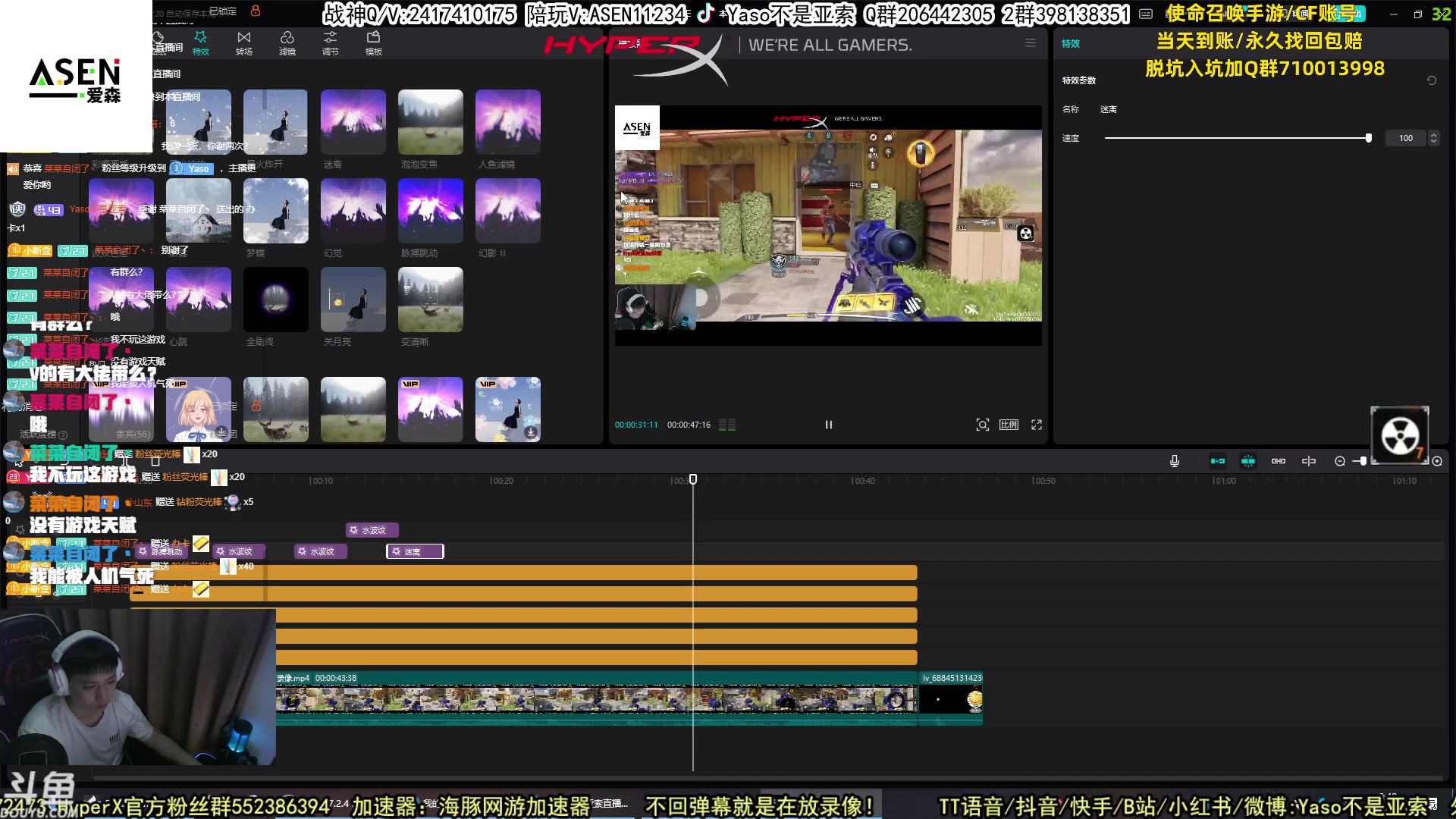
Task: Open the 特效 effects tab
Action: coord(200,43)
